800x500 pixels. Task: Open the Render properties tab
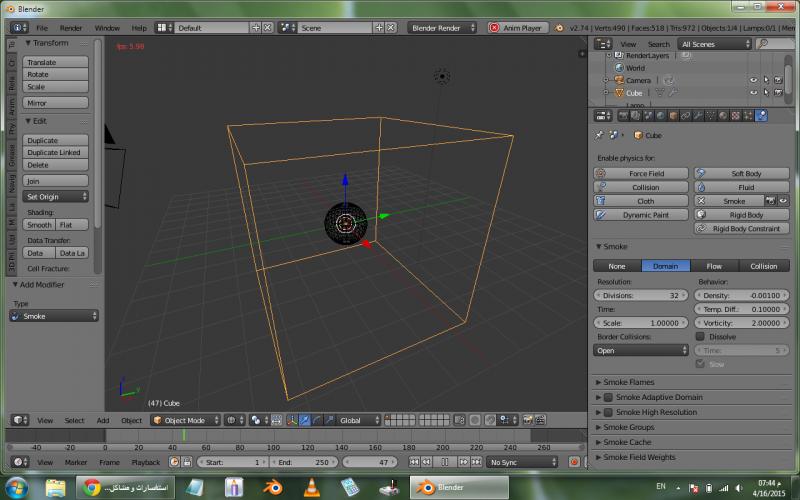(623, 116)
